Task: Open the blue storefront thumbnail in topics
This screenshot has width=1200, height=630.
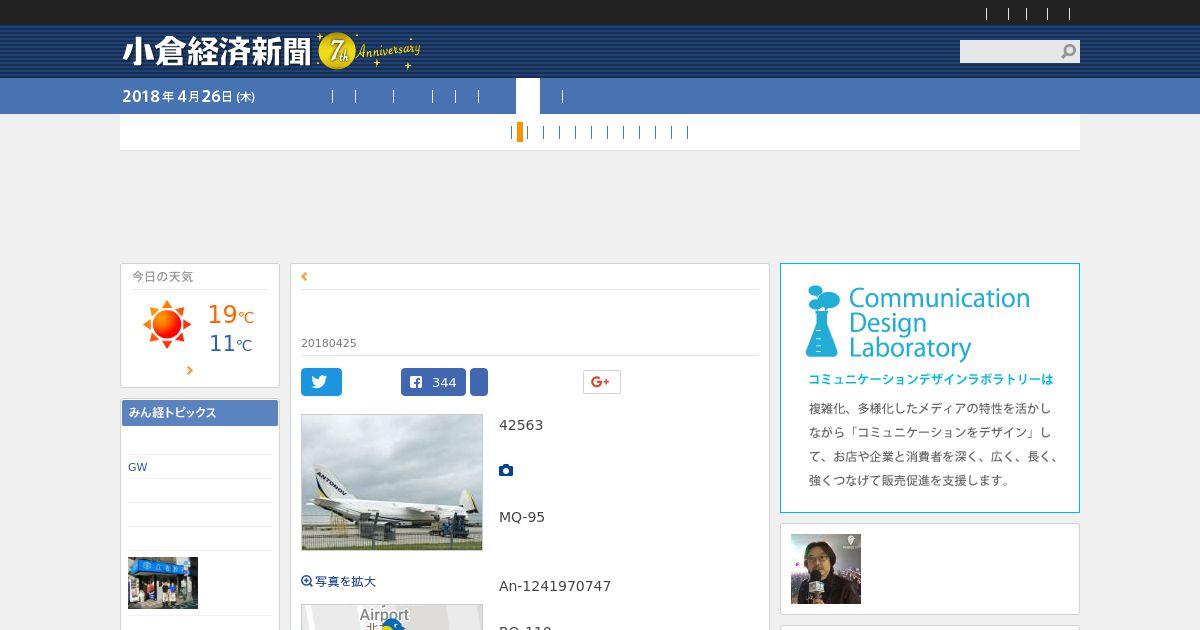Action: (x=163, y=583)
